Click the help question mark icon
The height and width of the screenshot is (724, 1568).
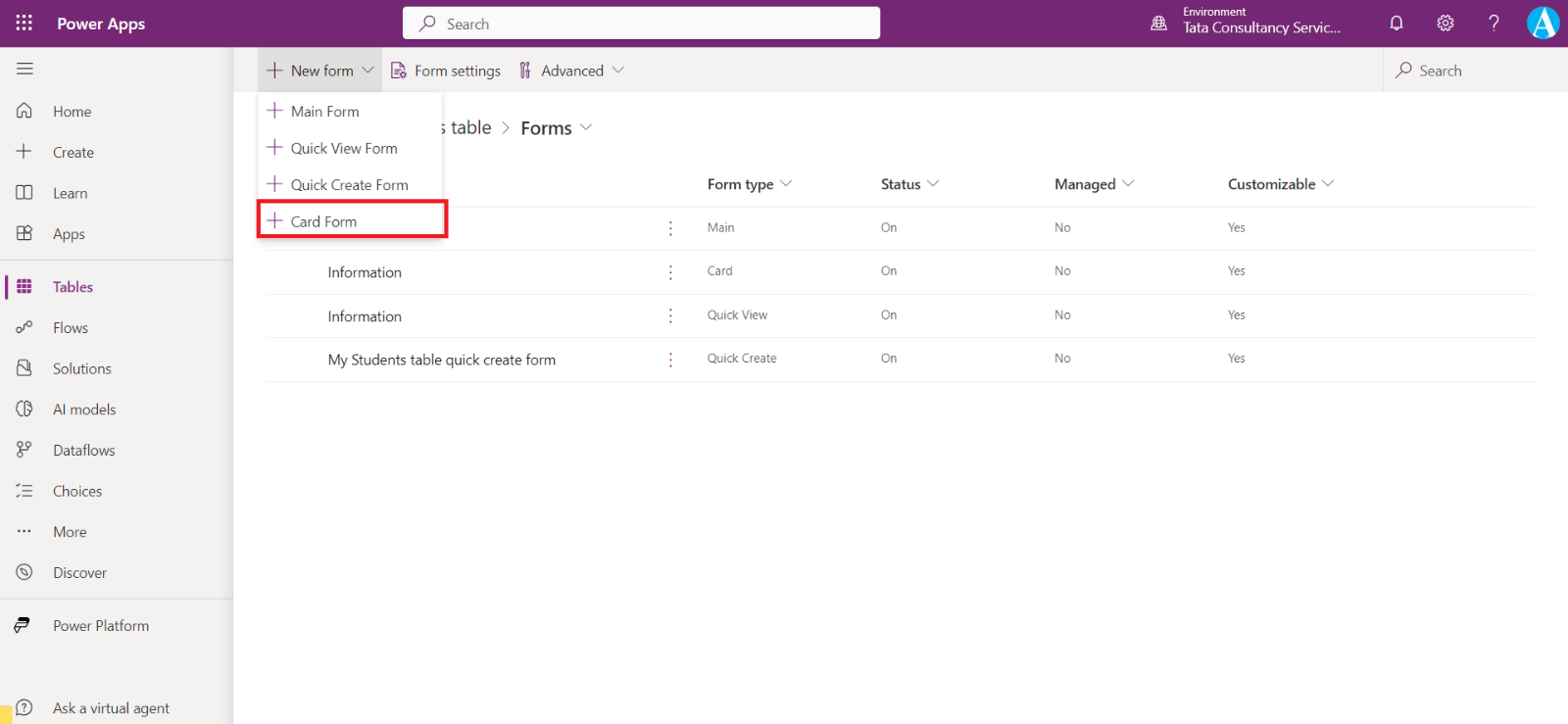(x=1494, y=24)
